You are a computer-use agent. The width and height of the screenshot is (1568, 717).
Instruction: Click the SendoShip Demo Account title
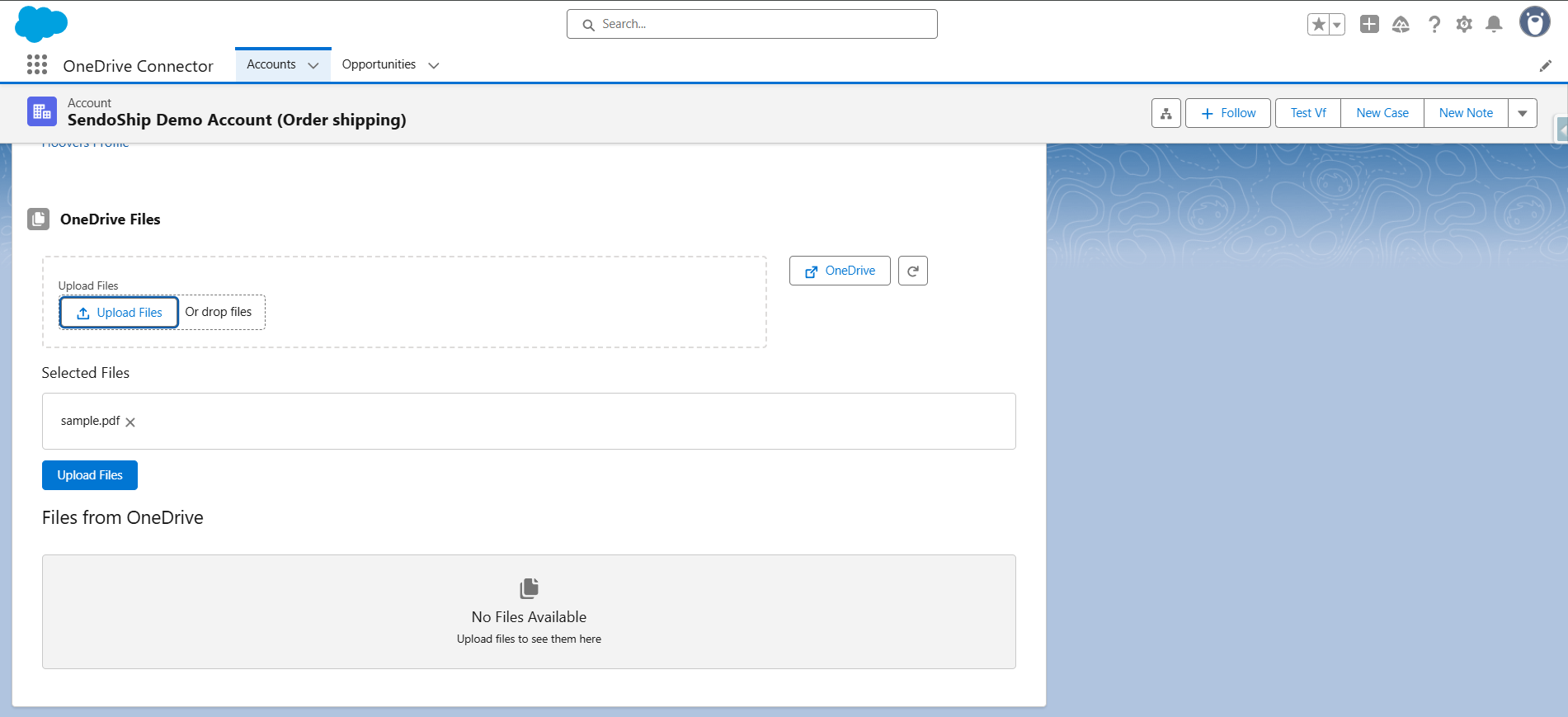[237, 120]
